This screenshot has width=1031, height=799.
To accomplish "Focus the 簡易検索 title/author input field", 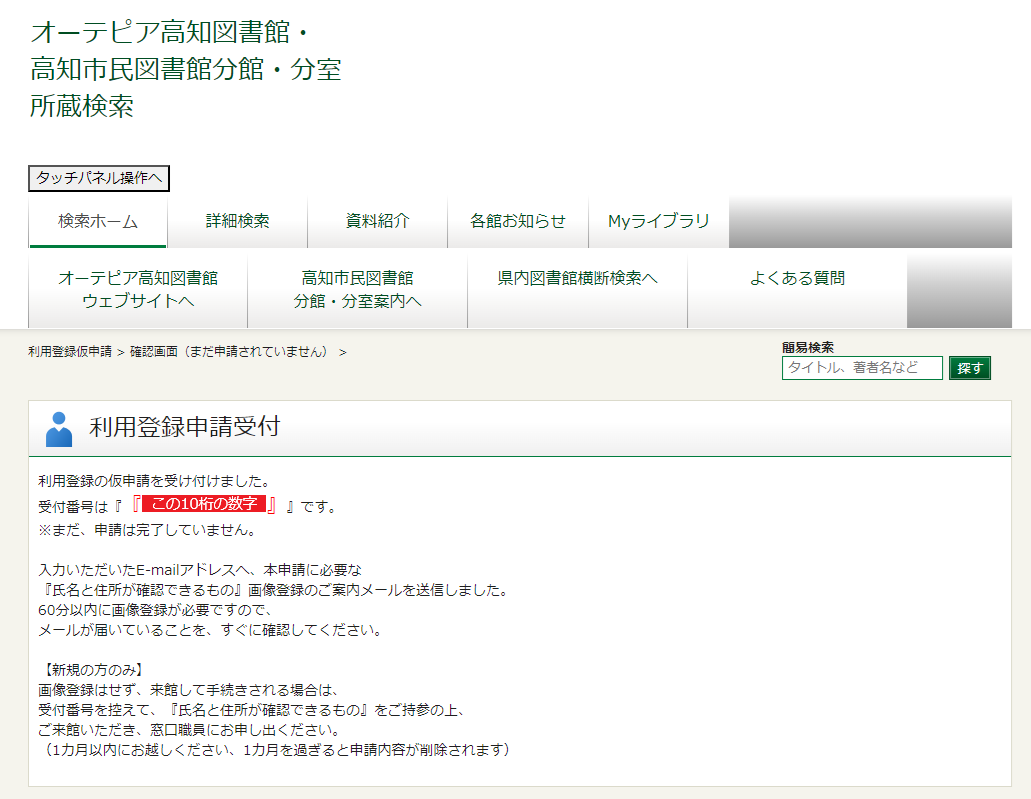I will click(862, 368).
